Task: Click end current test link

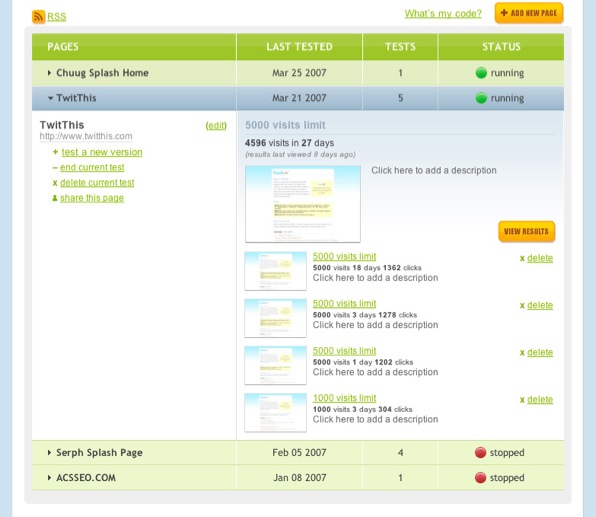Action: (92, 167)
